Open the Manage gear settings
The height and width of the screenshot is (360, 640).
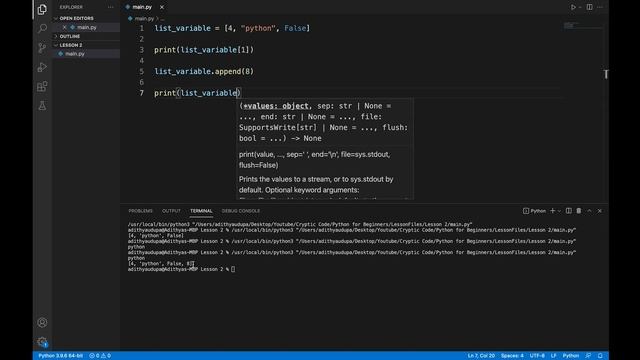click(x=42, y=342)
